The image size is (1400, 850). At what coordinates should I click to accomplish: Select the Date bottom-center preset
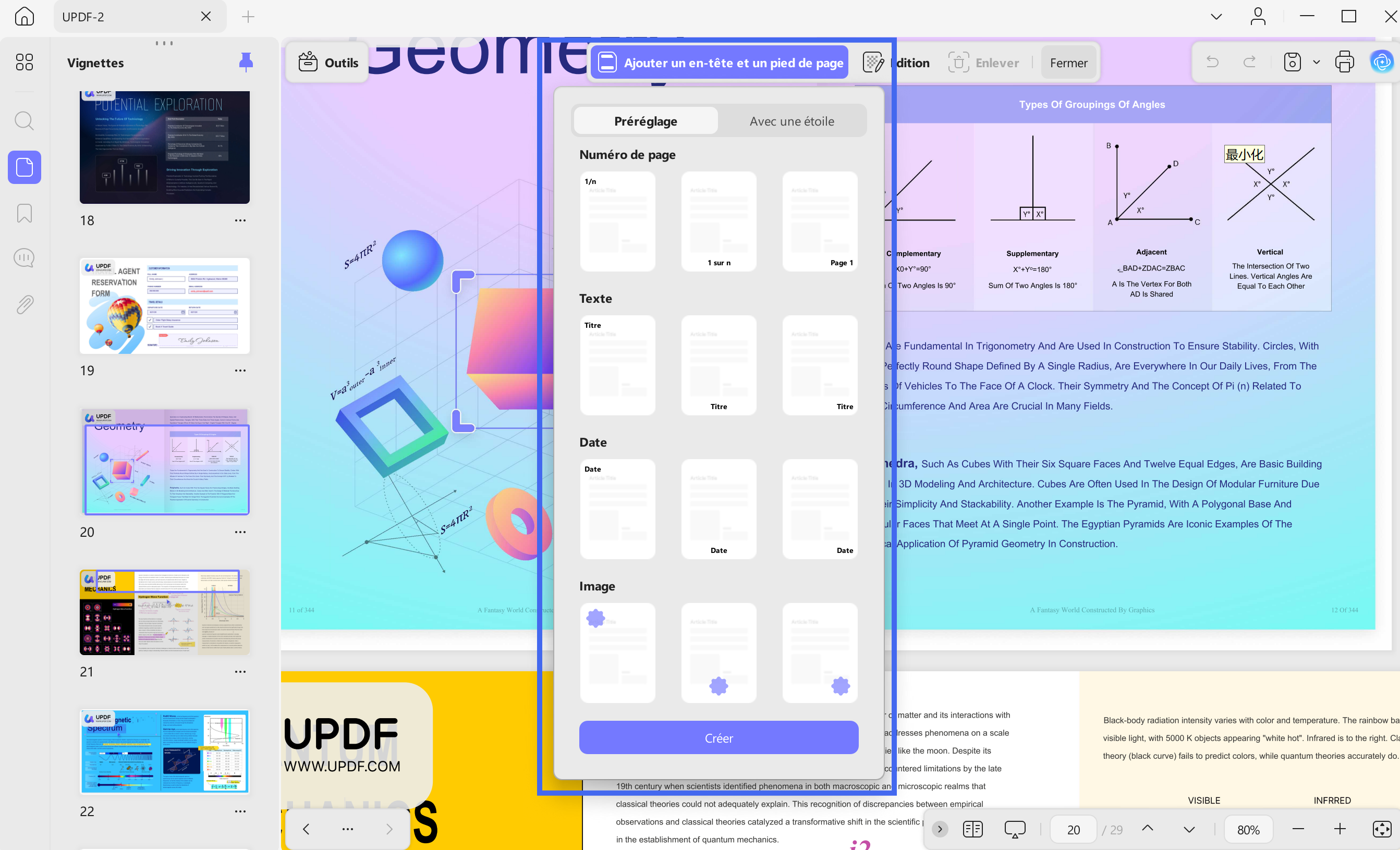click(x=719, y=509)
